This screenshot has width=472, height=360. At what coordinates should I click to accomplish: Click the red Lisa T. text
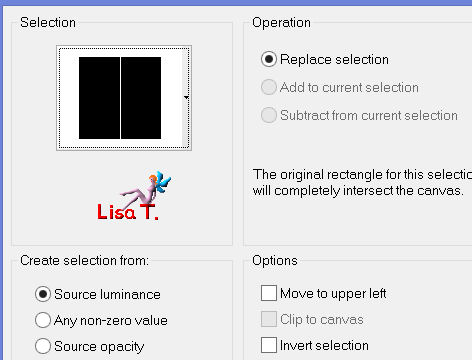128,212
